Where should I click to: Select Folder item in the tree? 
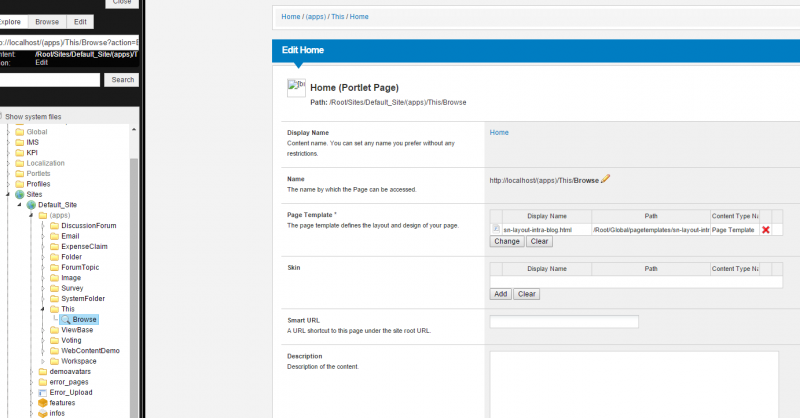[x=71, y=257]
